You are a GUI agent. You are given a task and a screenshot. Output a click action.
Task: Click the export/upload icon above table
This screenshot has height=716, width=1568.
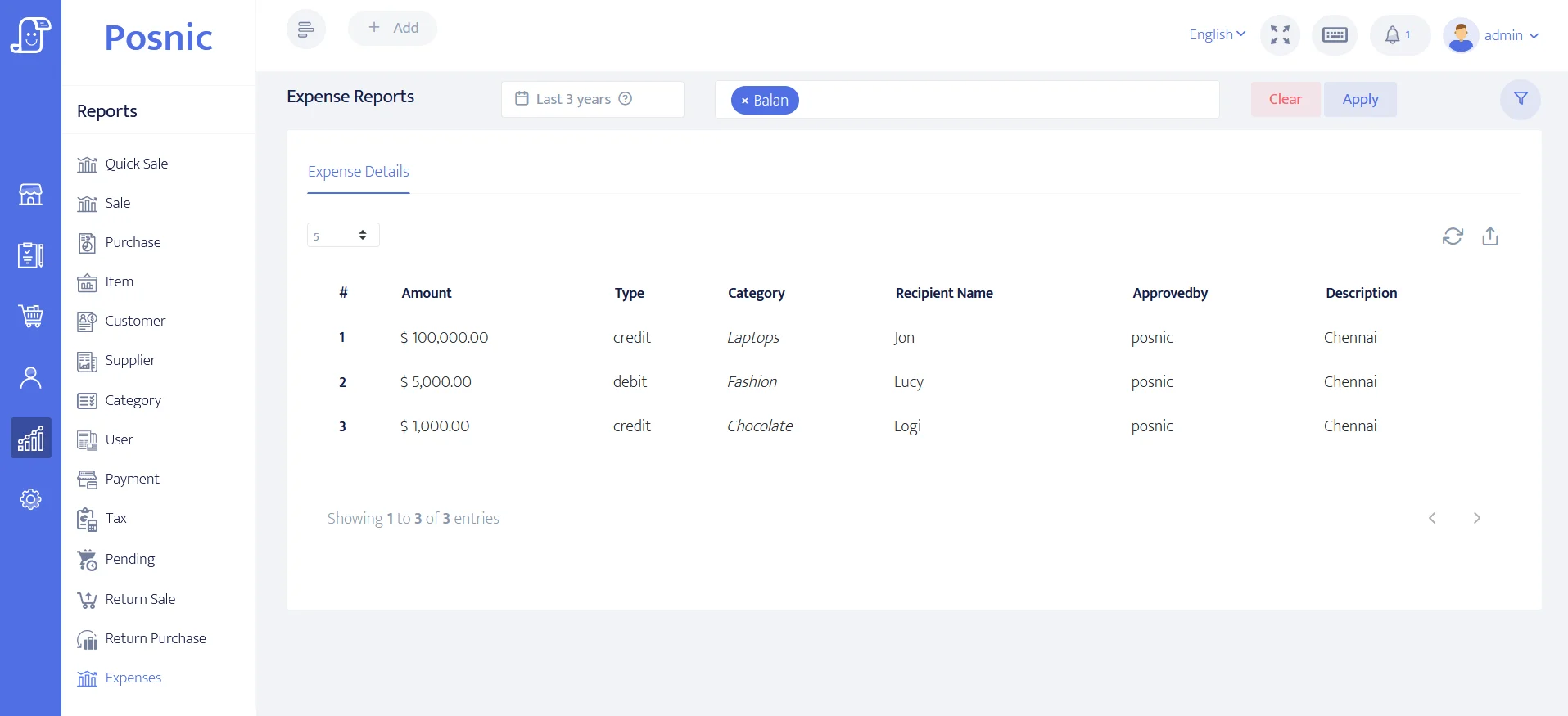[x=1490, y=236]
